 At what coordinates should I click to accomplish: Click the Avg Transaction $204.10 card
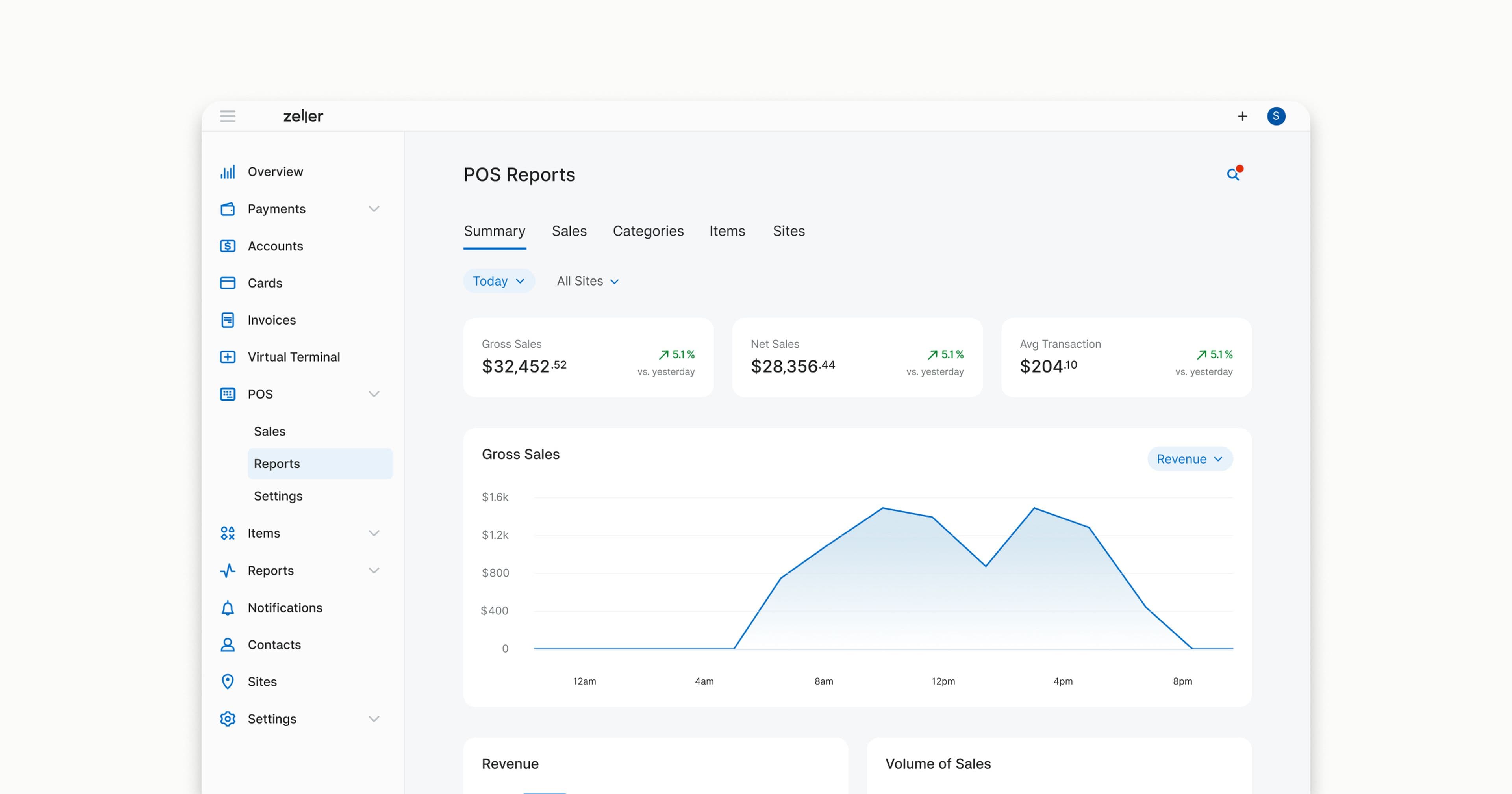point(1127,357)
